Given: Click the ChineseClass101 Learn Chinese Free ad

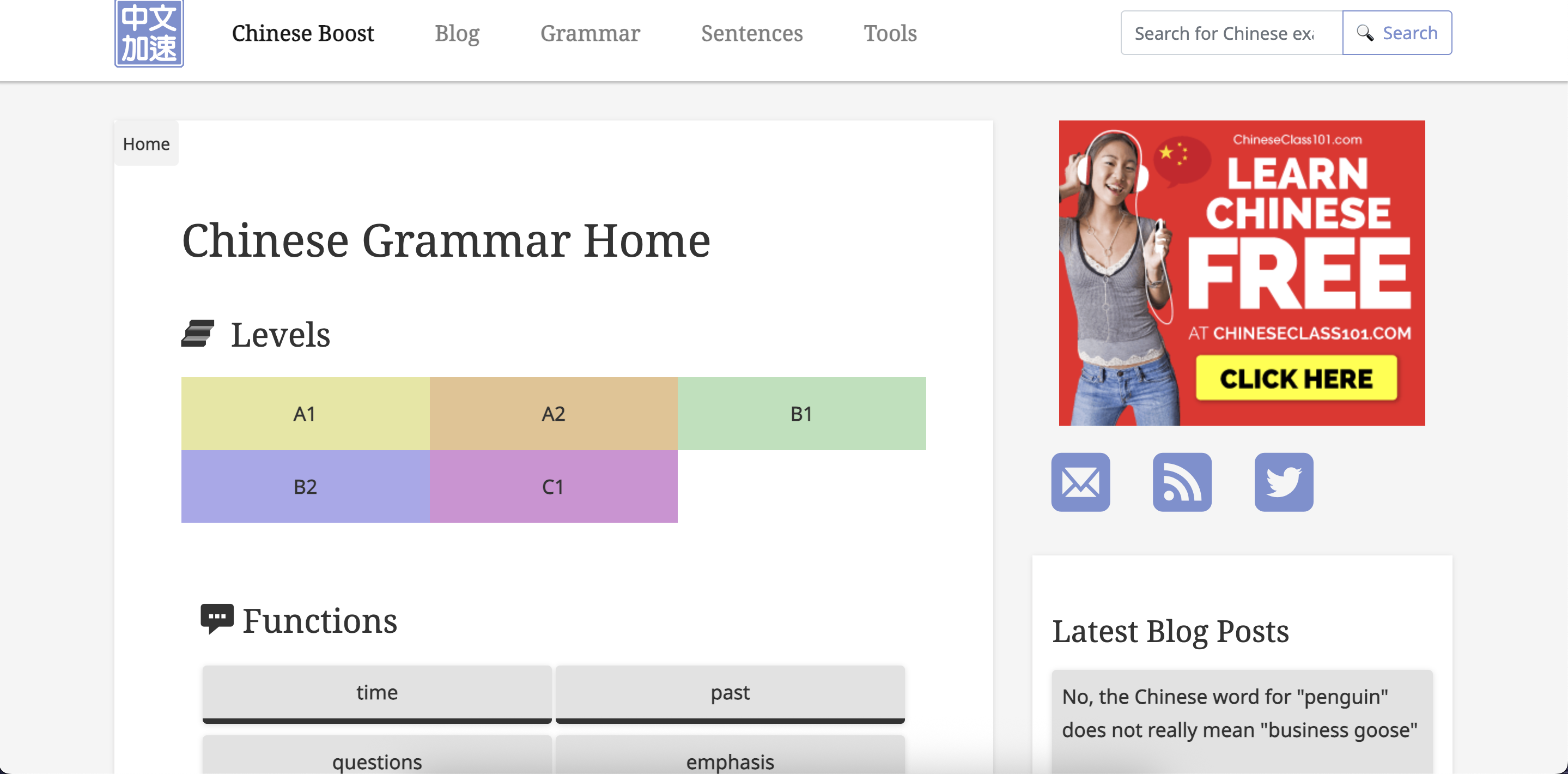Looking at the screenshot, I should (1242, 273).
